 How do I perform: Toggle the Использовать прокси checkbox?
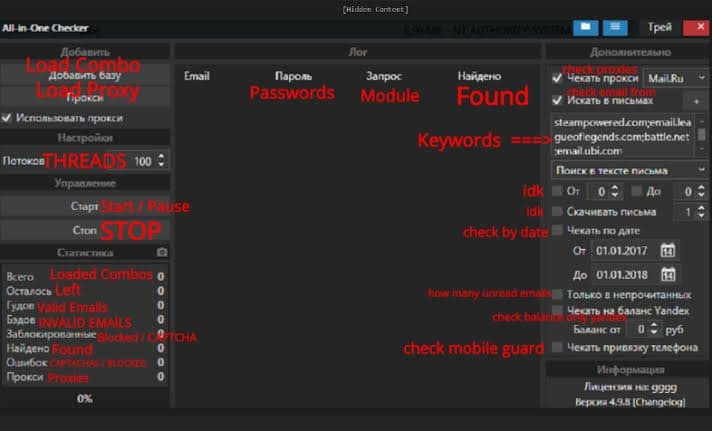point(6,118)
